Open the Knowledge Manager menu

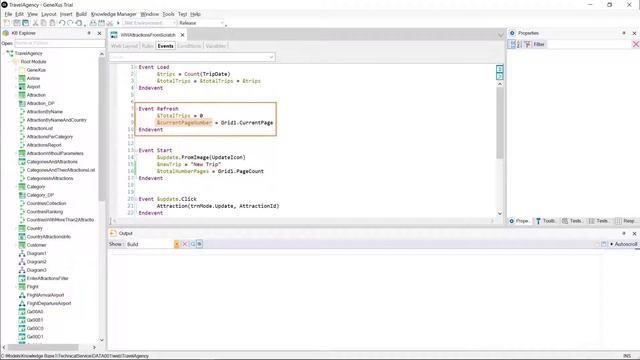(113, 14)
